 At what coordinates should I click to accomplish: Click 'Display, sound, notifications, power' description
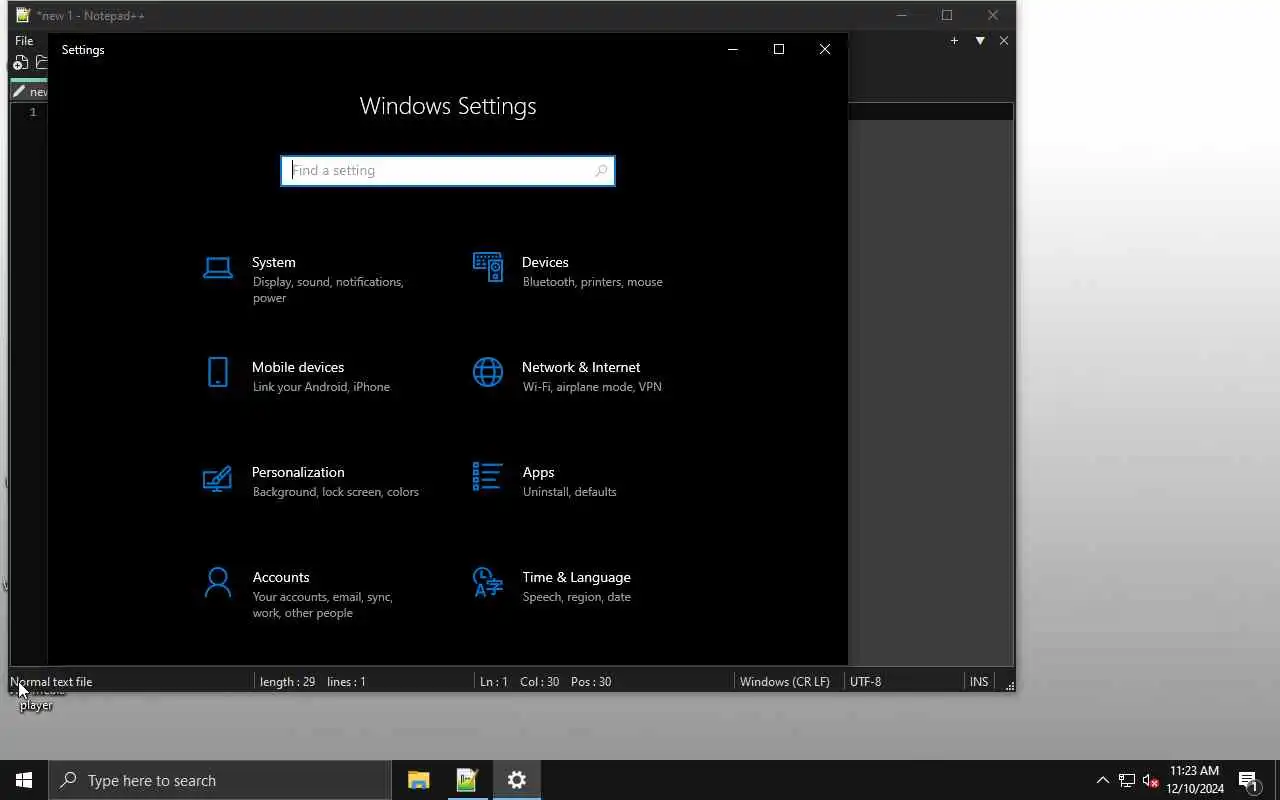[328, 290]
